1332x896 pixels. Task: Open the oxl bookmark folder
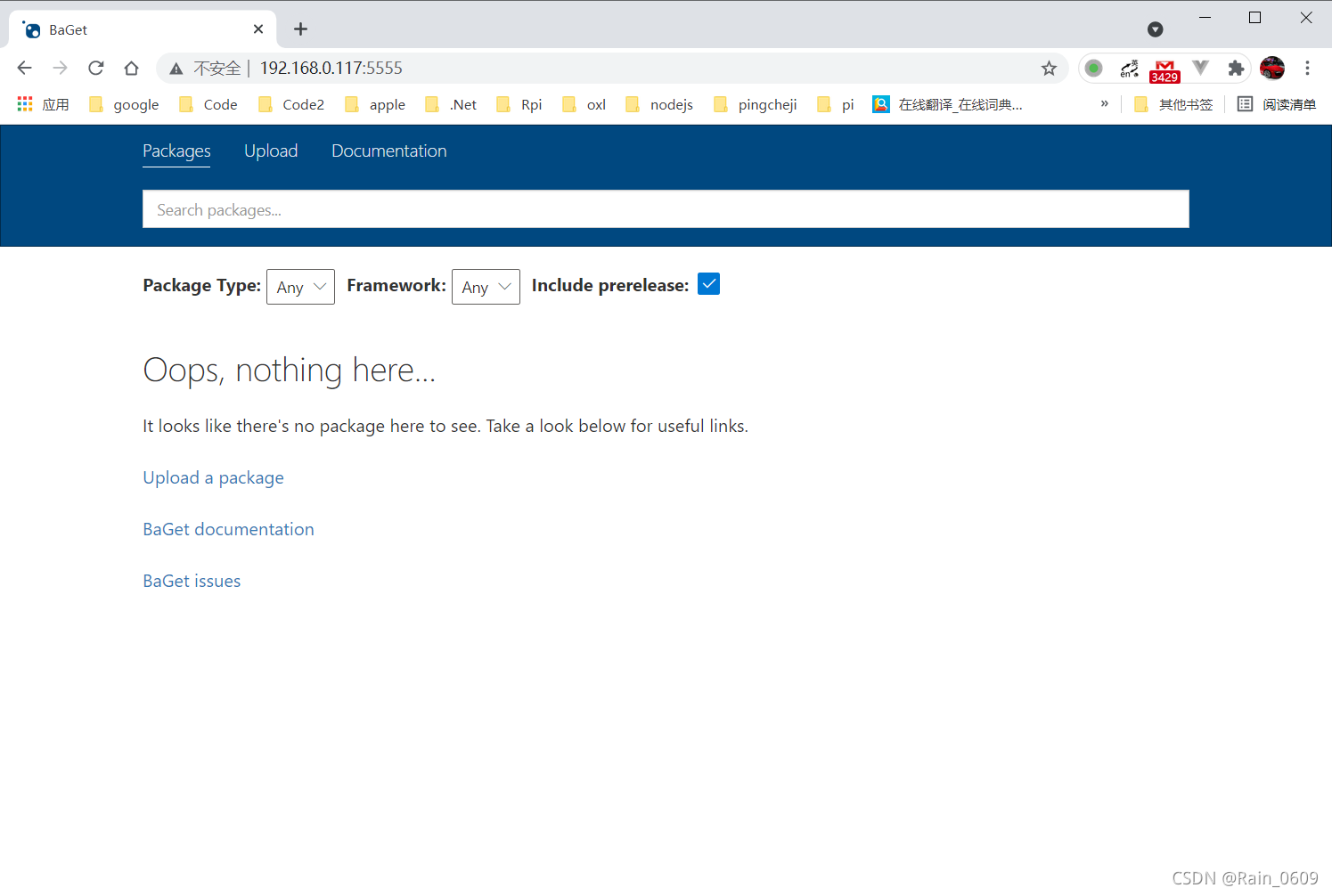pyautogui.click(x=584, y=104)
